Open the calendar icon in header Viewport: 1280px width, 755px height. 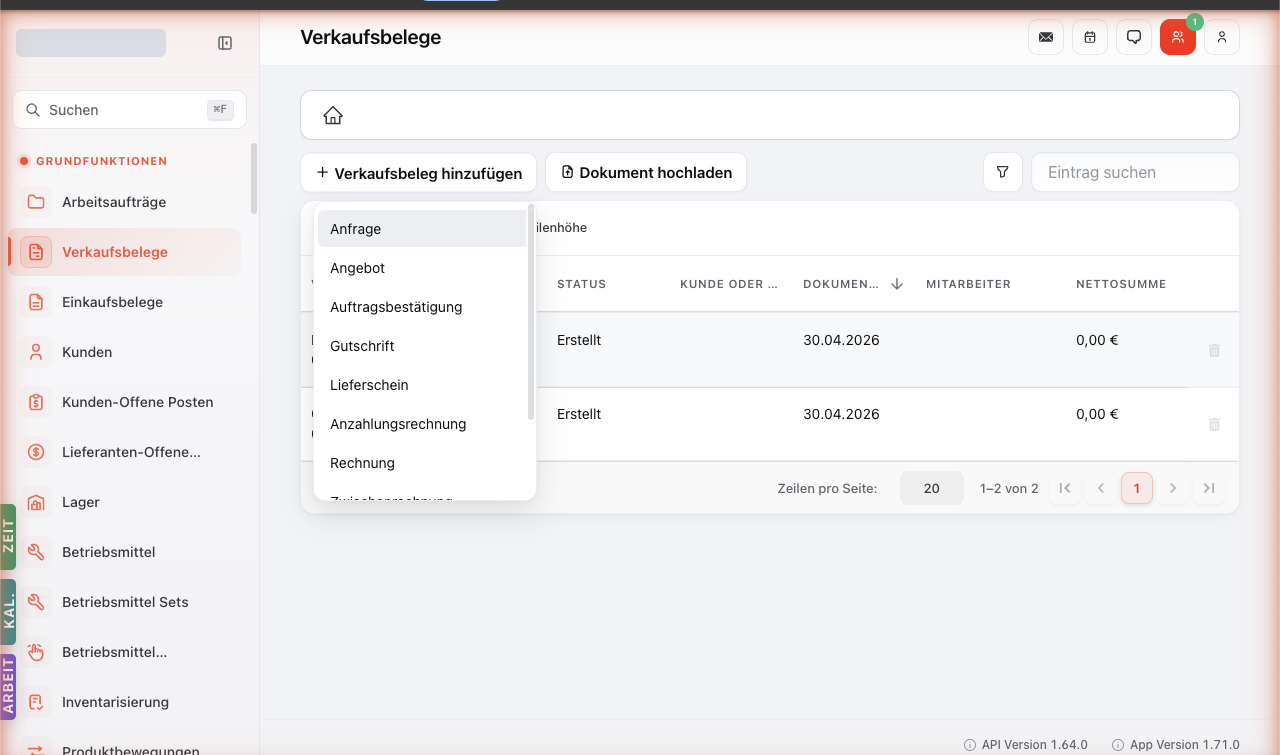pyautogui.click(x=1090, y=37)
